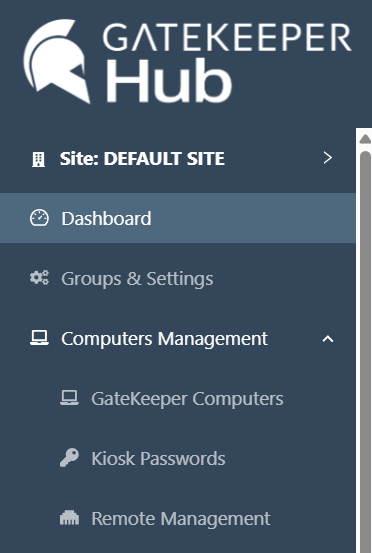Screen dimensions: 372x553
Task: Click the Dashboard speedometer gauge icon
Action: point(39,218)
